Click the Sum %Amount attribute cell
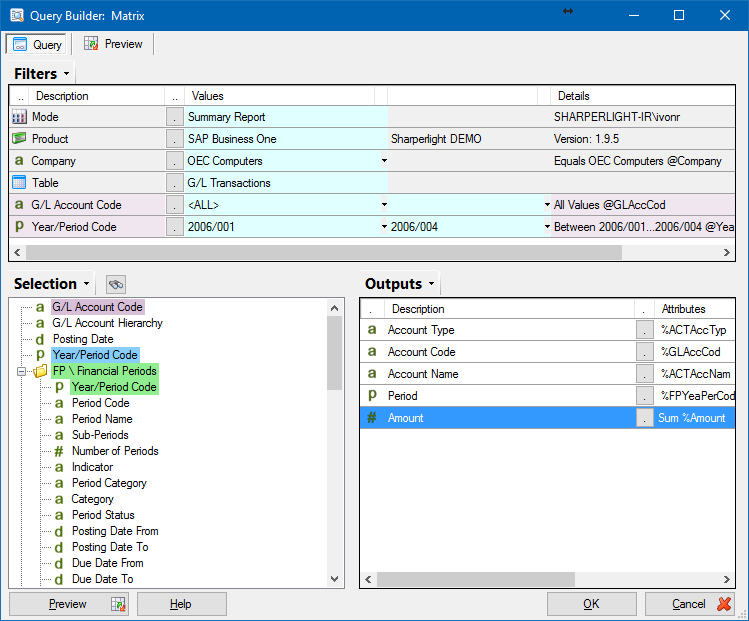Image resolution: width=749 pixels, height=621 pixels. coord(695,418)
